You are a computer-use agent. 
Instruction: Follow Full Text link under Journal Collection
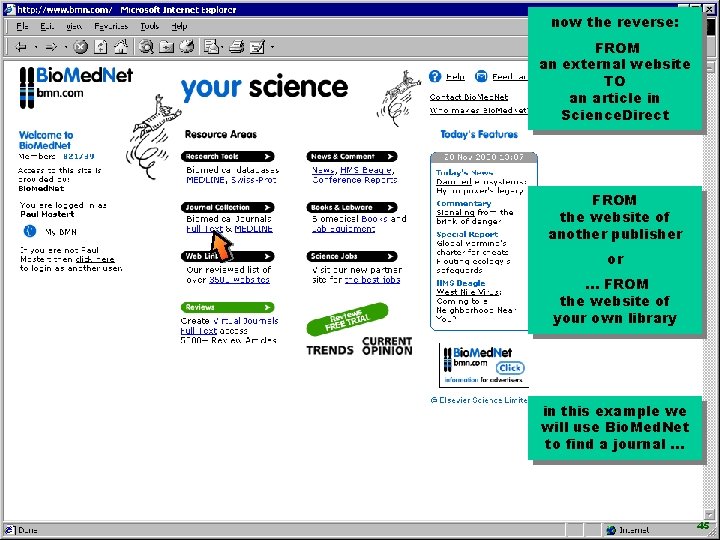pyautogui.click(x=205, y=229)
